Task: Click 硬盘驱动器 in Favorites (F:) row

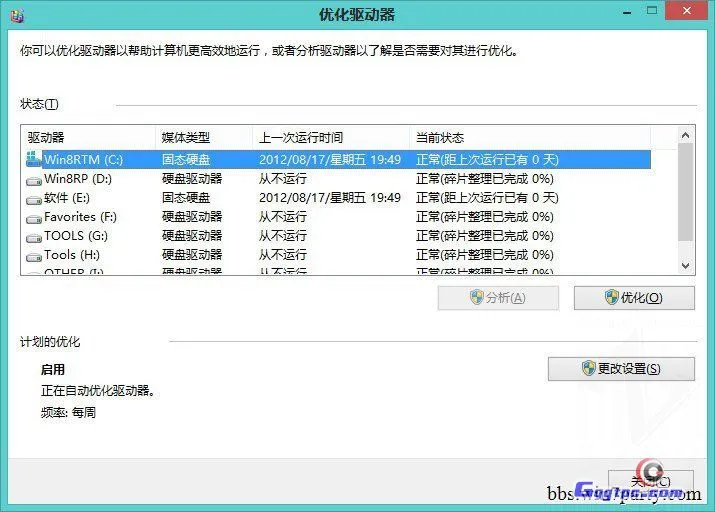Action: (192, 217)
